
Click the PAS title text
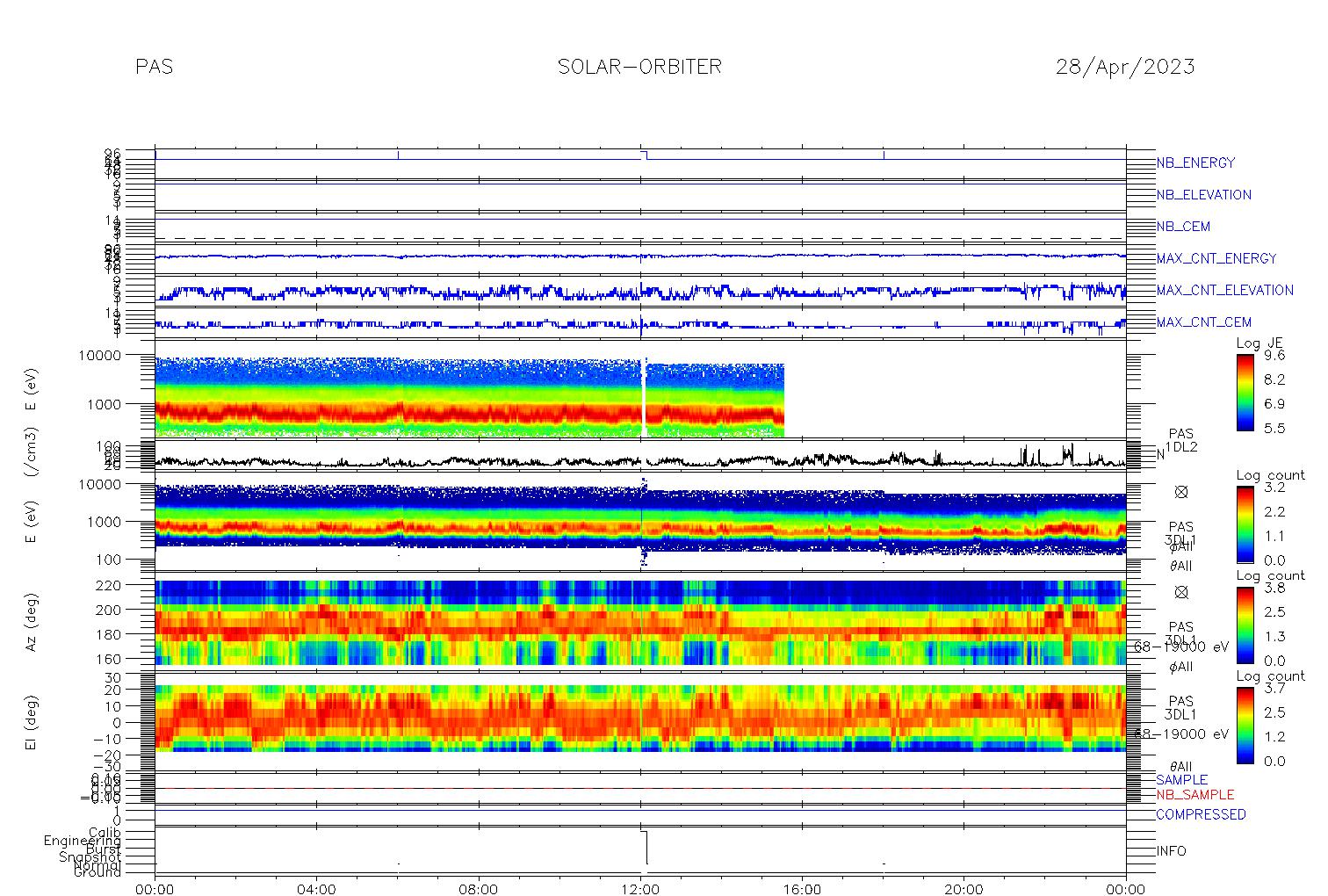coord(154,67)
